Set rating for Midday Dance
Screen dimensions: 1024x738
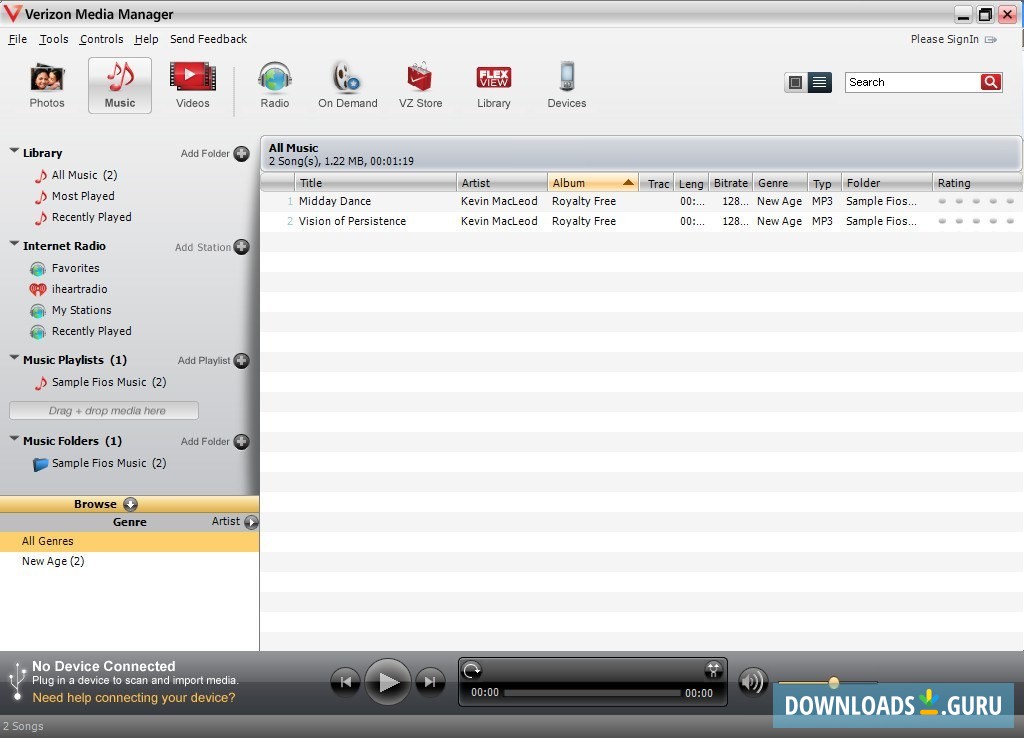[x=976, y=201]
